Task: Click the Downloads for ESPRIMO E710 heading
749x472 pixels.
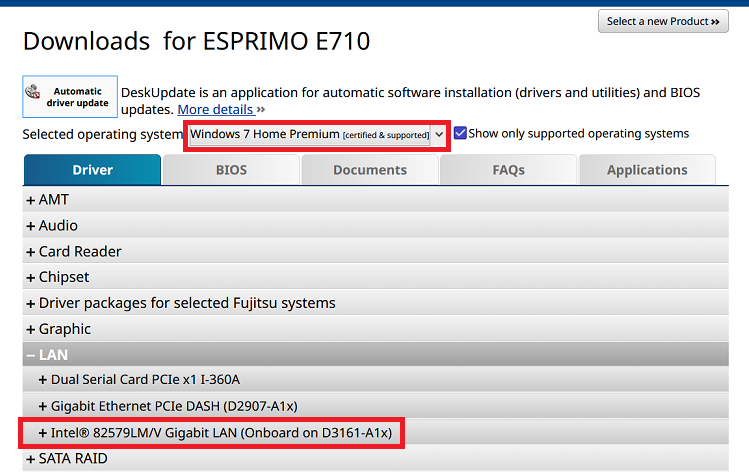Action: point(196,41)
